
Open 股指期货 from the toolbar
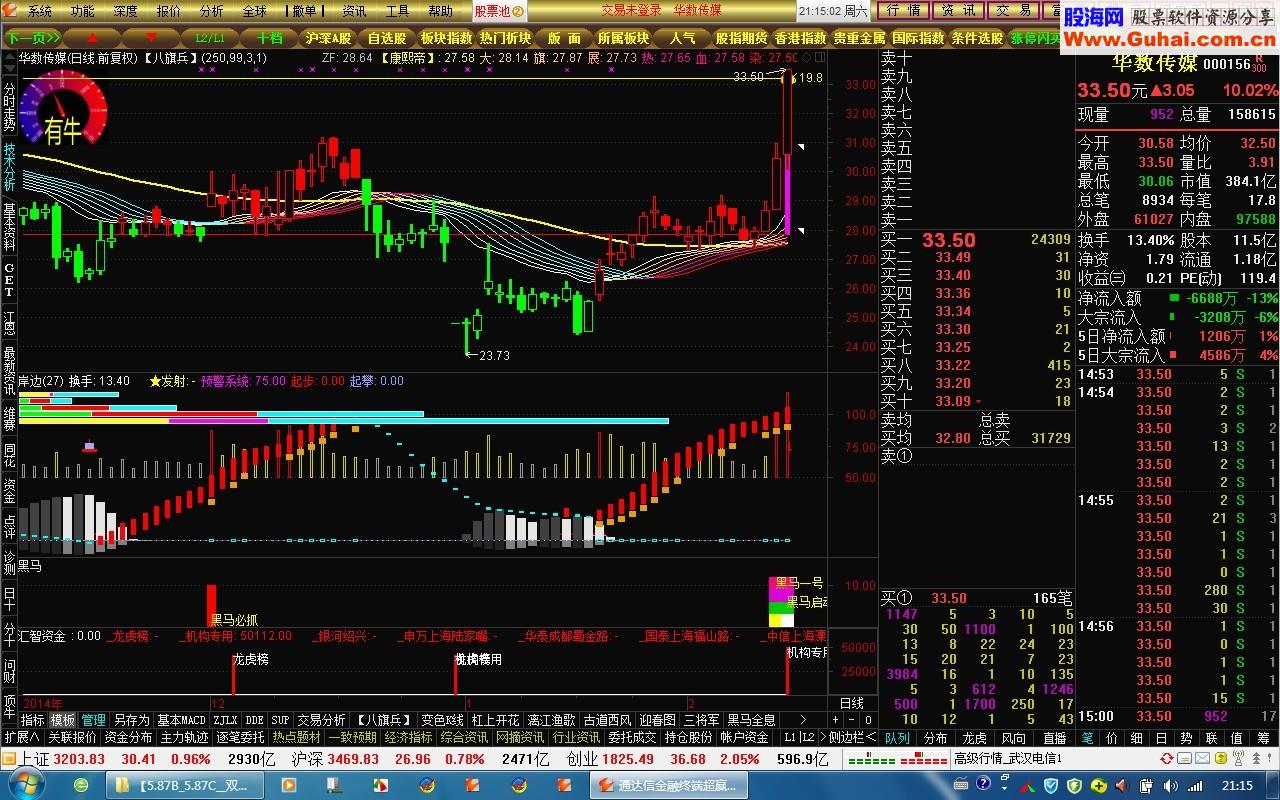tap(741, 38)
